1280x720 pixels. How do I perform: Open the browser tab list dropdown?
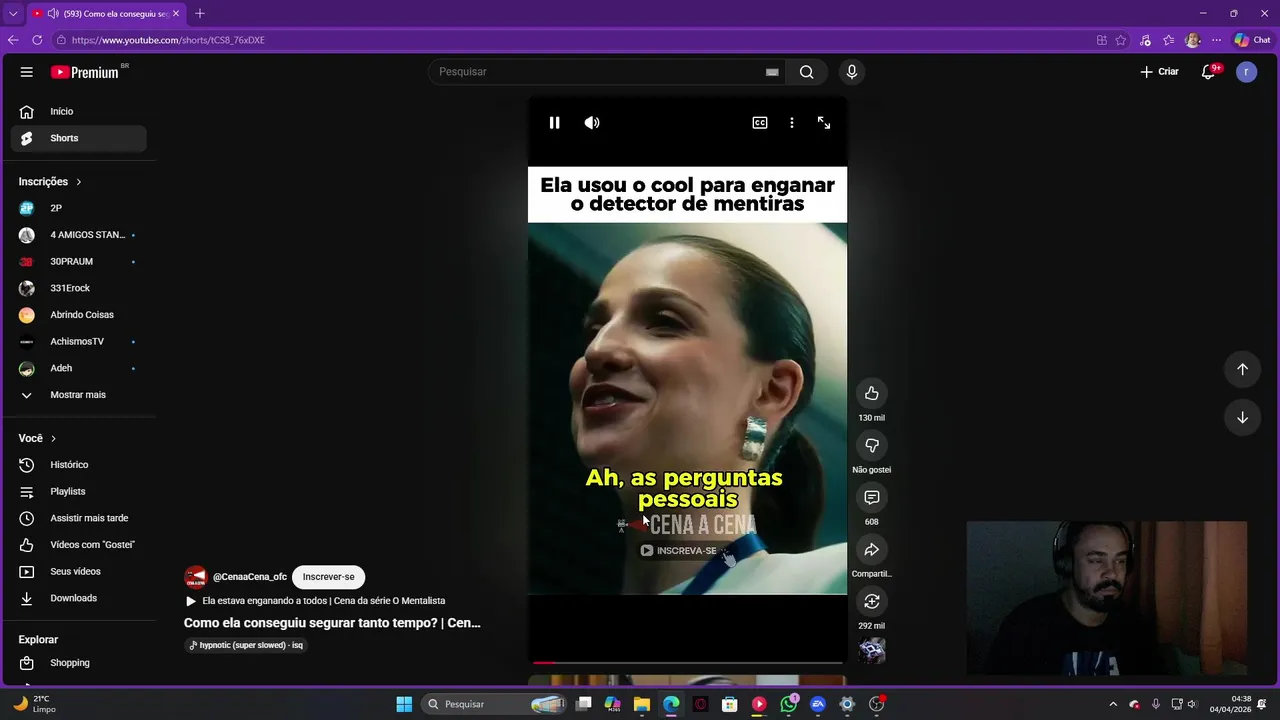click(x=13, y=13)
